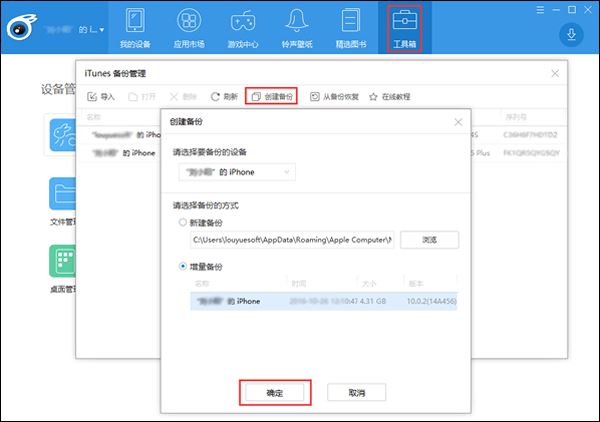Open 在线教程 online tutorial link
Viewport: 600px width, 422px height.
click(390, 97)
